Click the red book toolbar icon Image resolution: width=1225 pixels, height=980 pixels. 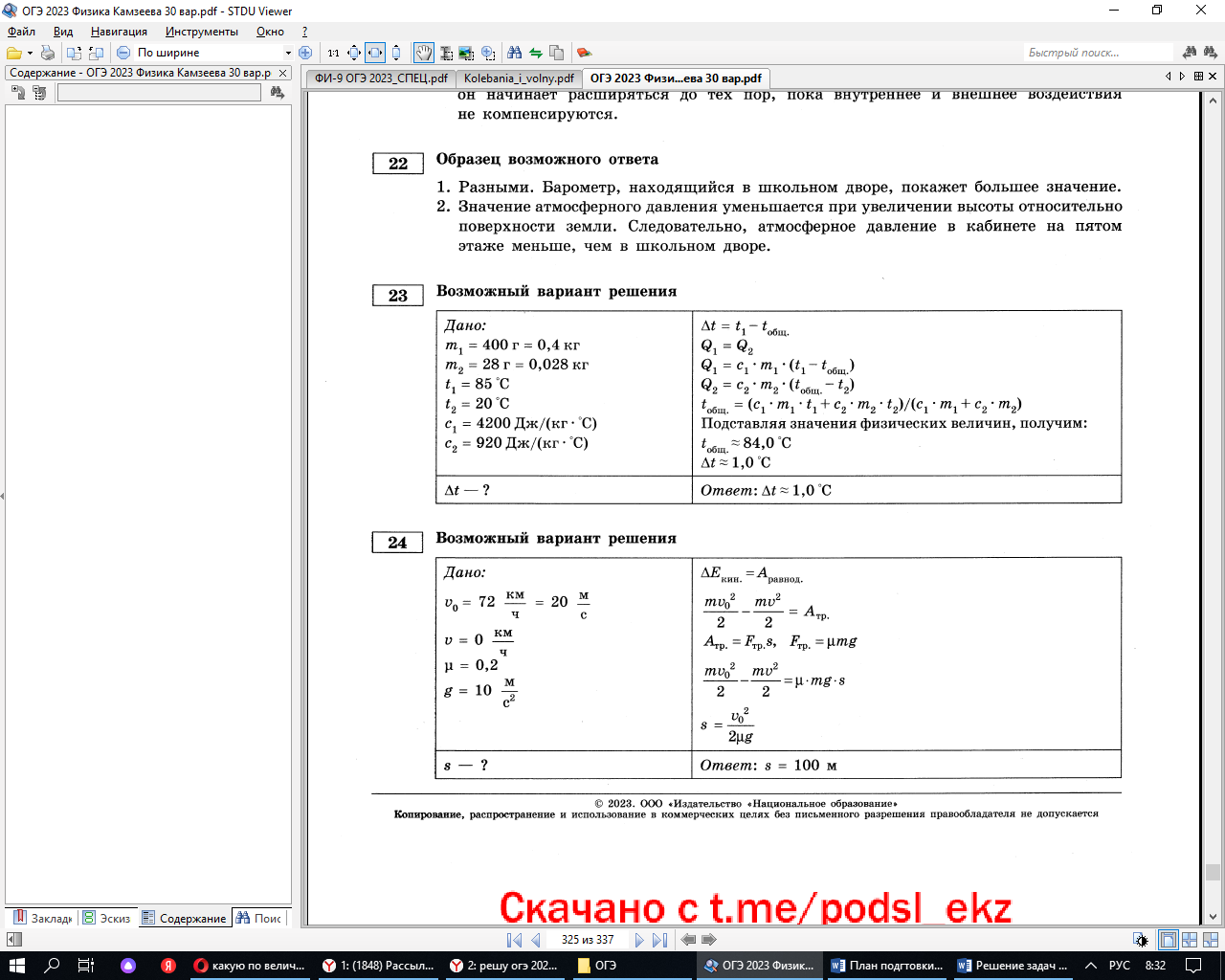pyautogui.click(x=584, y=53)
